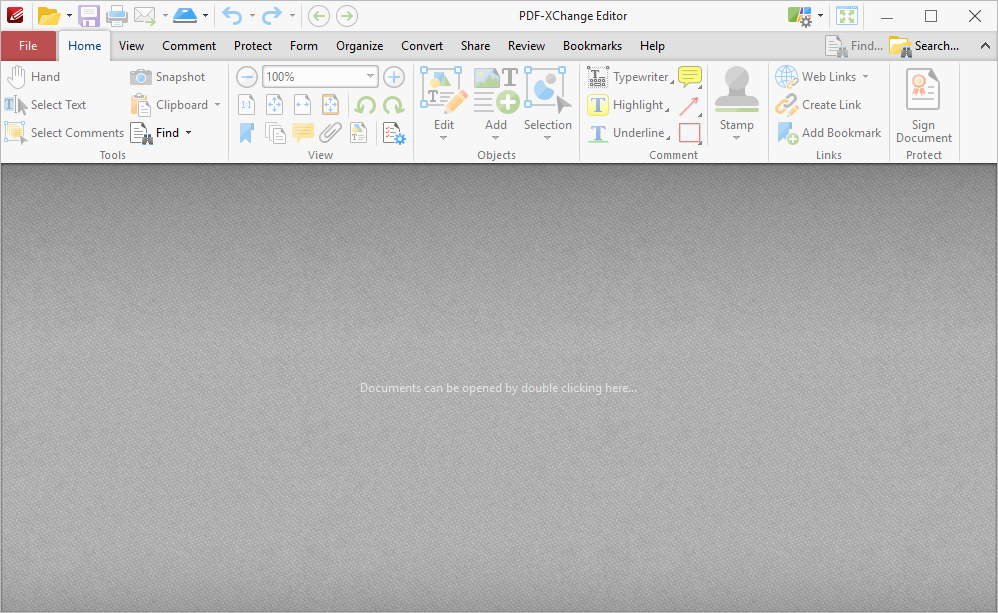Click the Create Link button
The height and width of the screenshot is (613, 998).
click(x=819, y=105)
